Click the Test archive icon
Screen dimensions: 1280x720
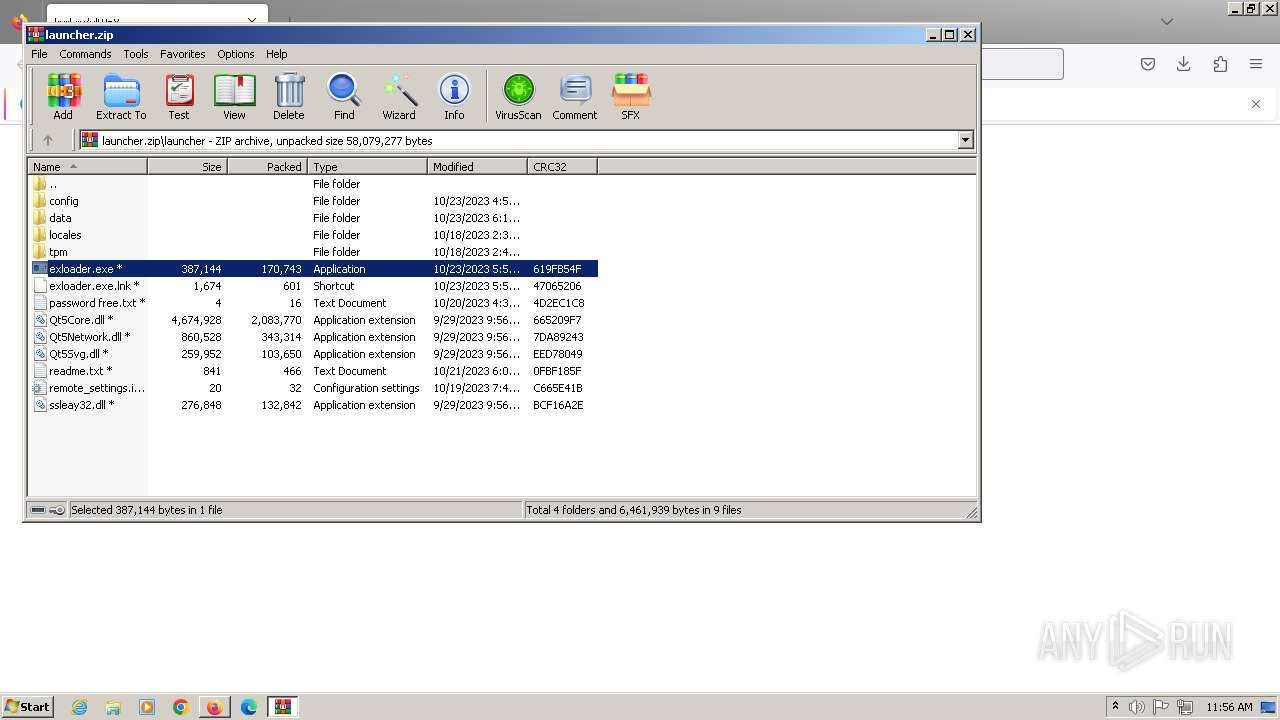(x=179, y=97)
